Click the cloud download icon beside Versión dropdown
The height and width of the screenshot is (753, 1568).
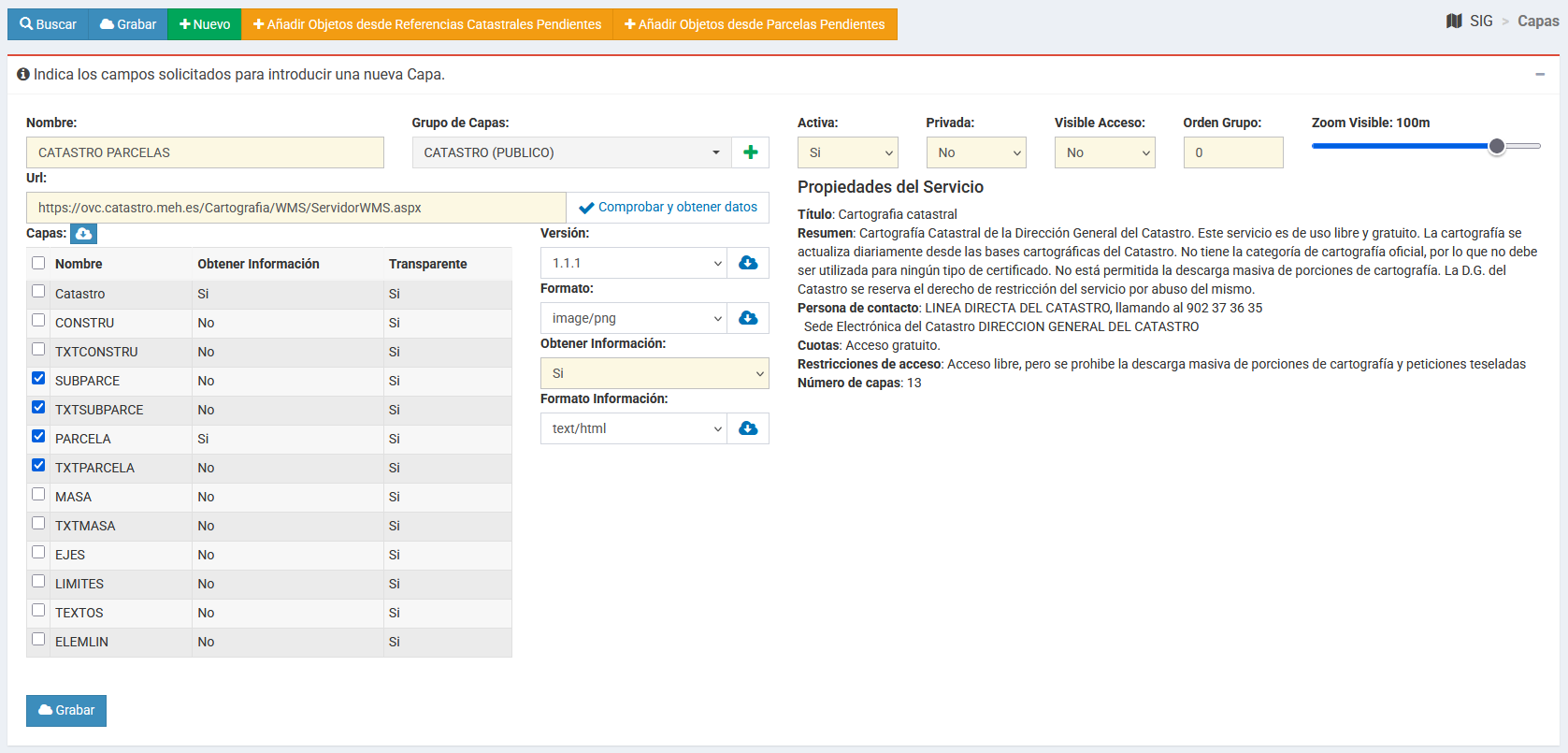click(748, 263)
